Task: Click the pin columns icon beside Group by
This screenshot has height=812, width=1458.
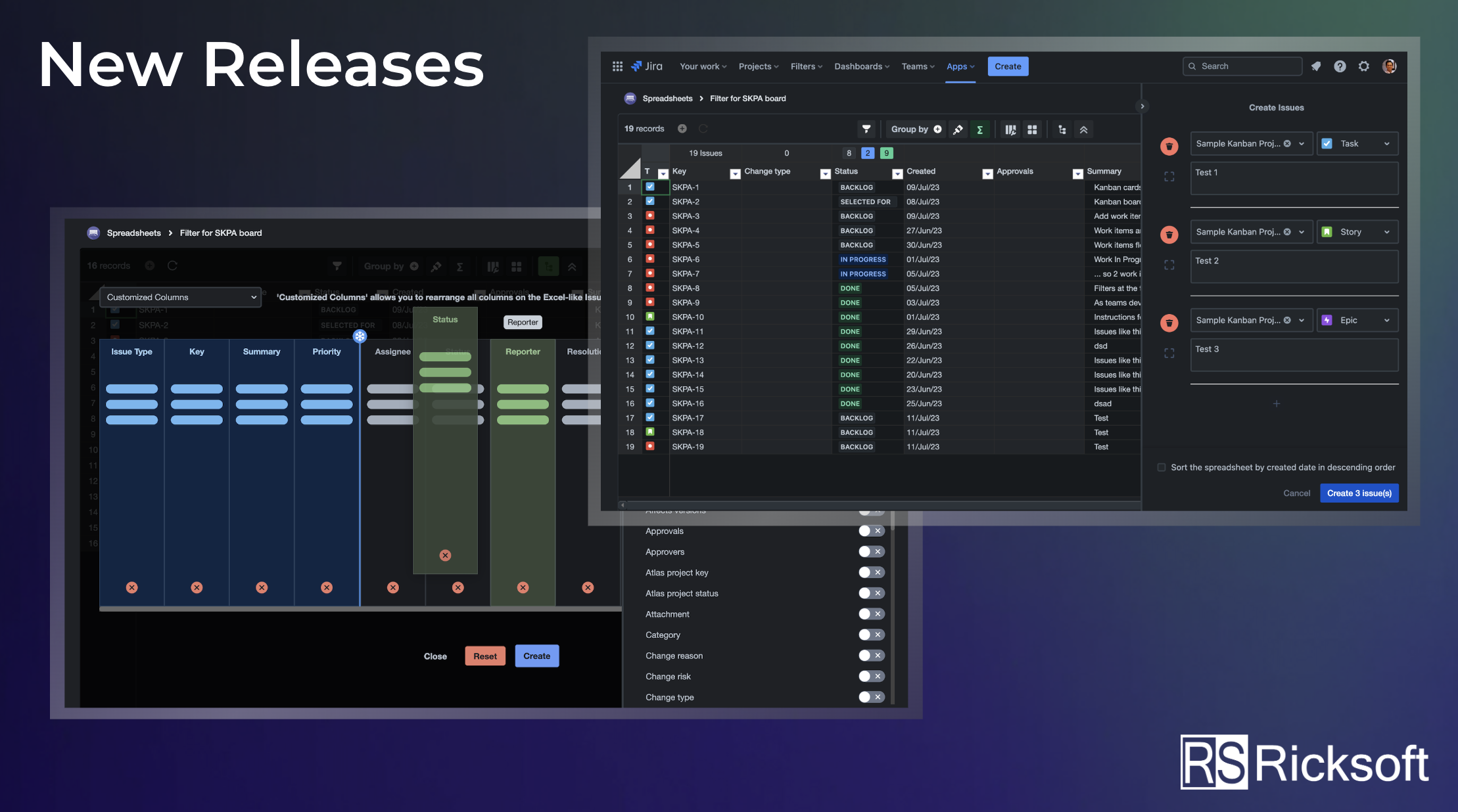Action: tap(958, 129)
